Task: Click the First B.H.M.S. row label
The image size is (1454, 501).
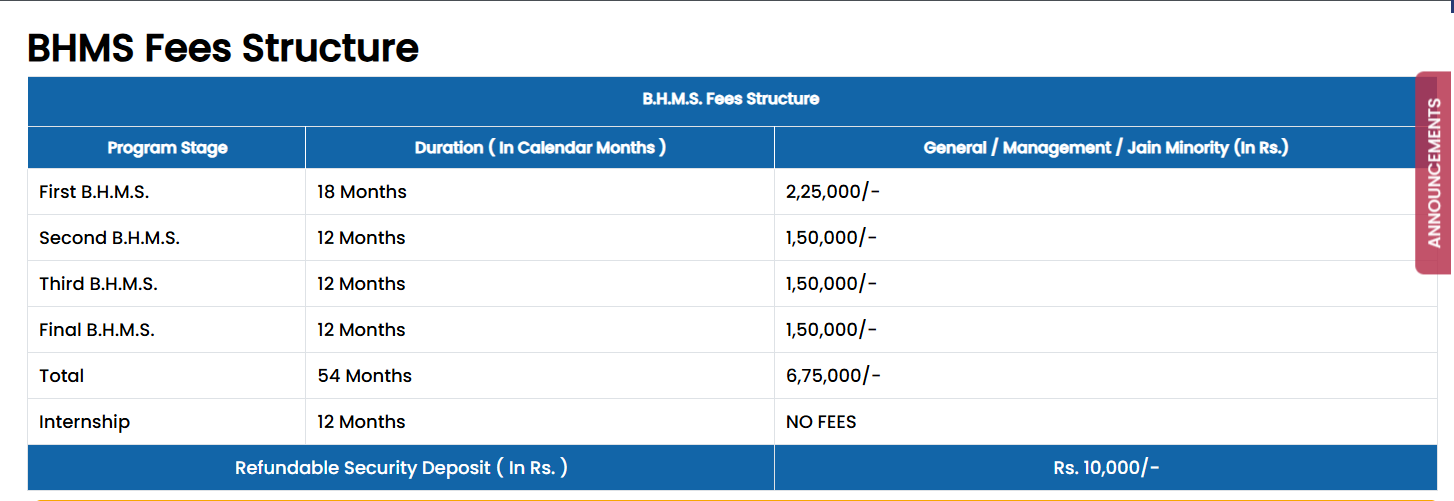Action: pyautogui.click(x=94, y=192)
